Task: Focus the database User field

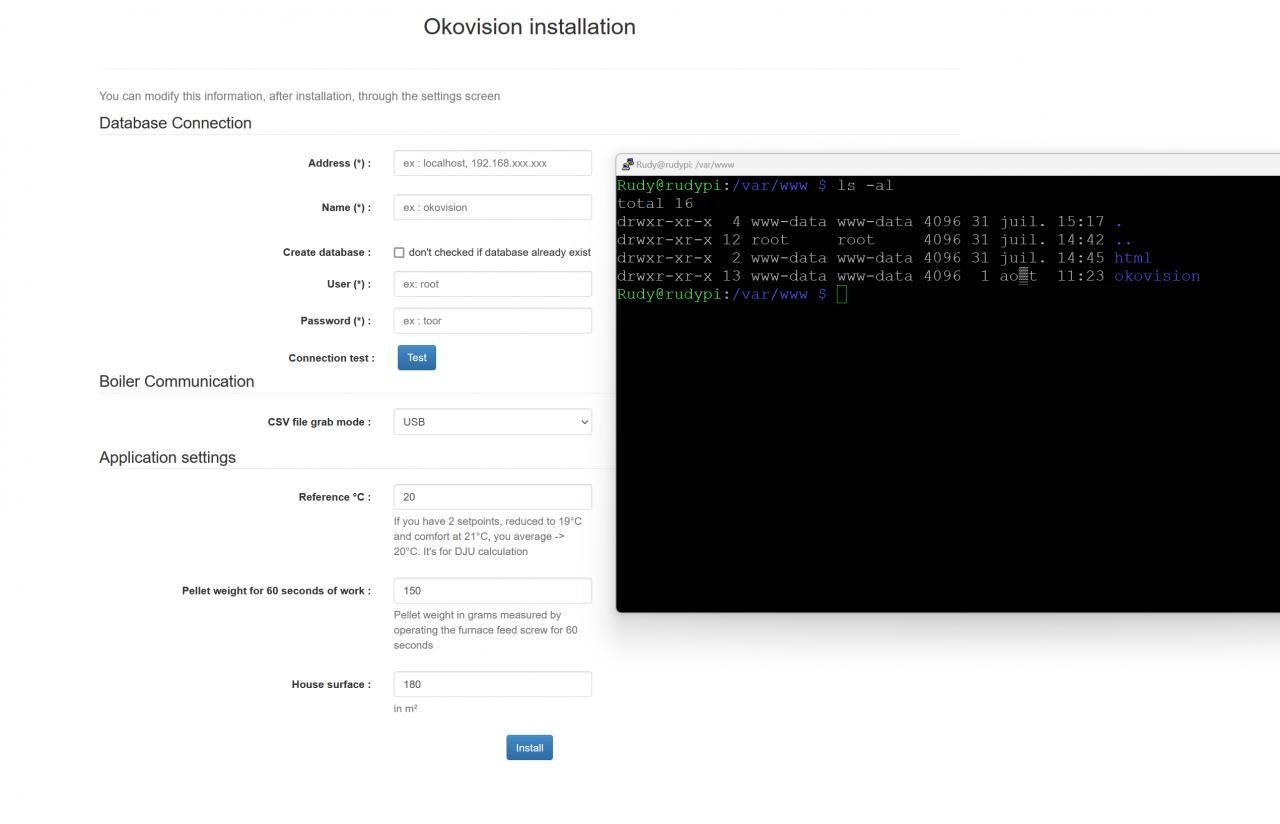Action: [492, 284]
